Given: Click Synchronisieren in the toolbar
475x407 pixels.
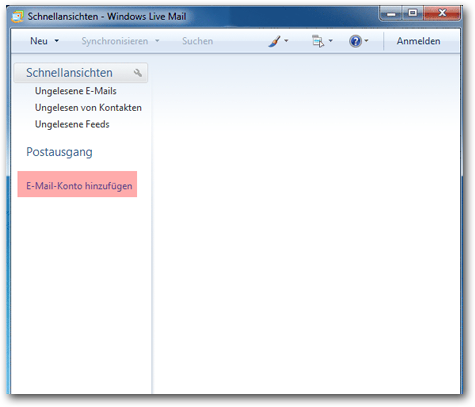Looking at the screenshot, I should pyautogui.click(x=115, y=41).
